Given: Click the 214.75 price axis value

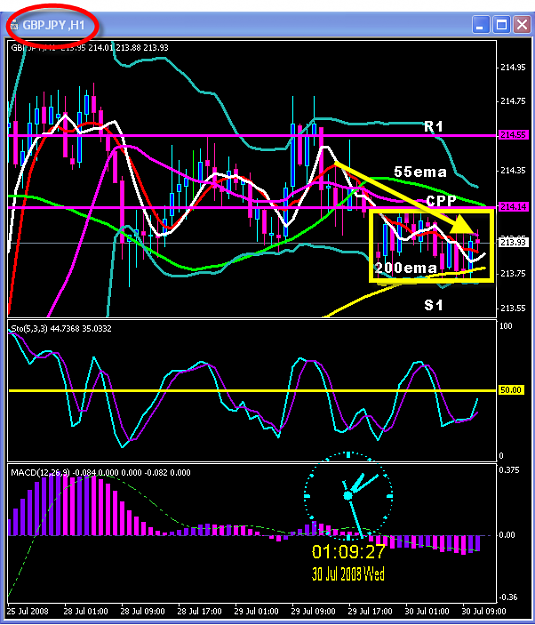Looking at the screenshot, I should click(x=513, y=101).
